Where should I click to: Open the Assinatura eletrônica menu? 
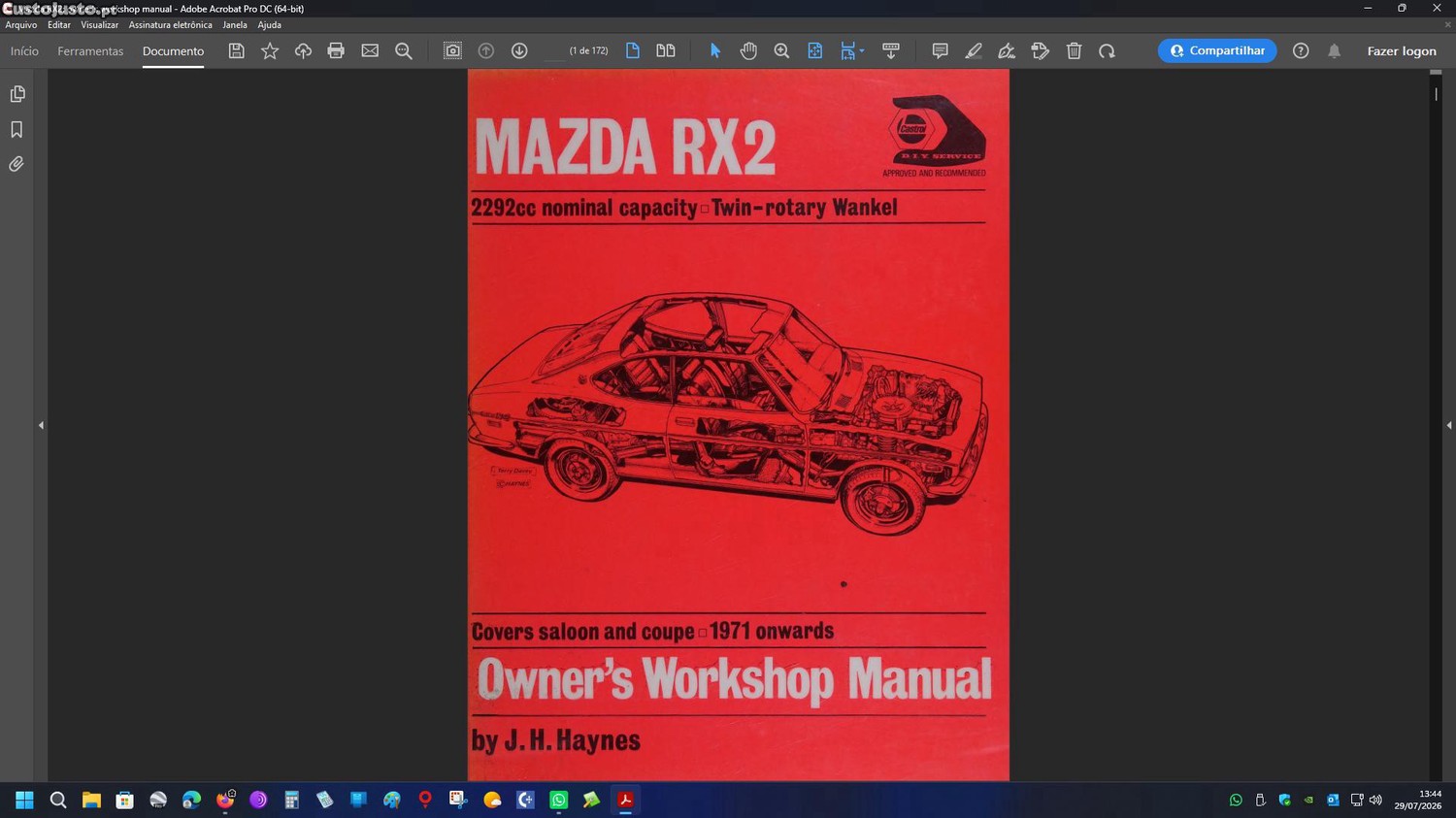tap(170, 25)
